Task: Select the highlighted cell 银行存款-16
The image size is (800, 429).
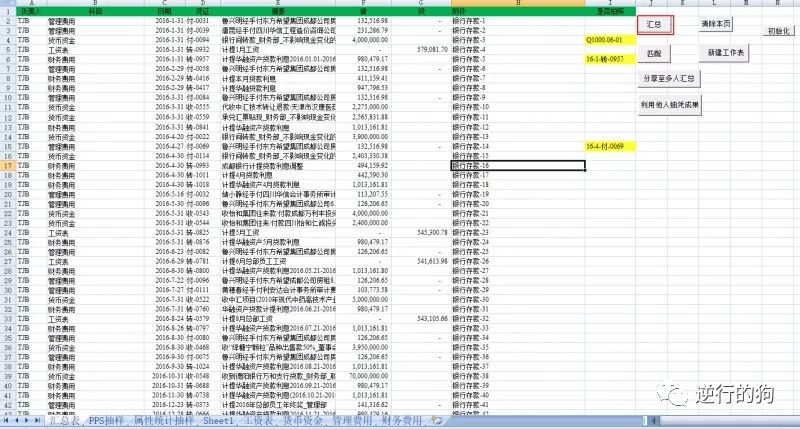Action: point(518,166)
